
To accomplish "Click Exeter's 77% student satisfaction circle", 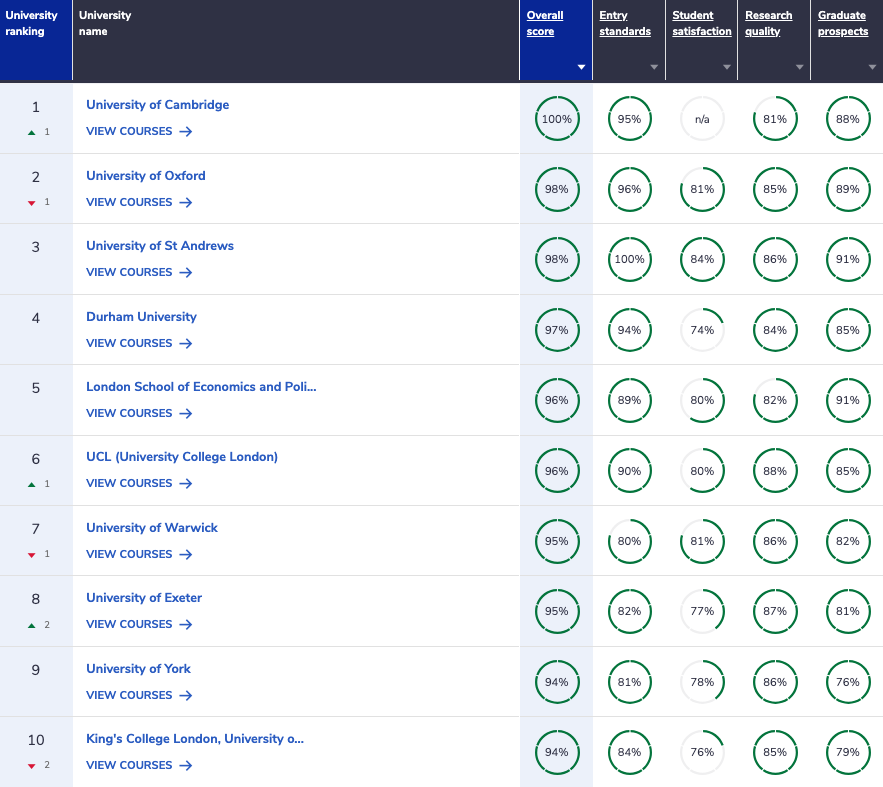I will pyautogui.click(x=702, y=611).
